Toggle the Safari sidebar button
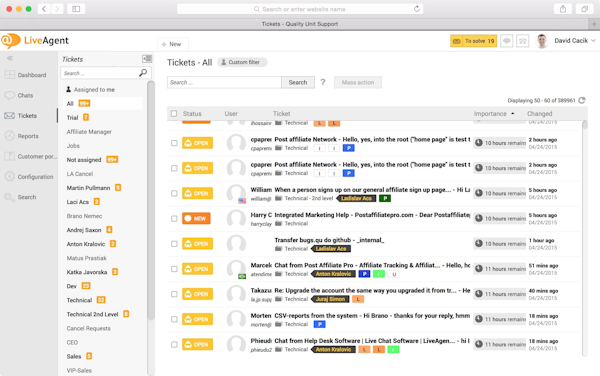Screen dimensions: 600x376 click(76, 9)
